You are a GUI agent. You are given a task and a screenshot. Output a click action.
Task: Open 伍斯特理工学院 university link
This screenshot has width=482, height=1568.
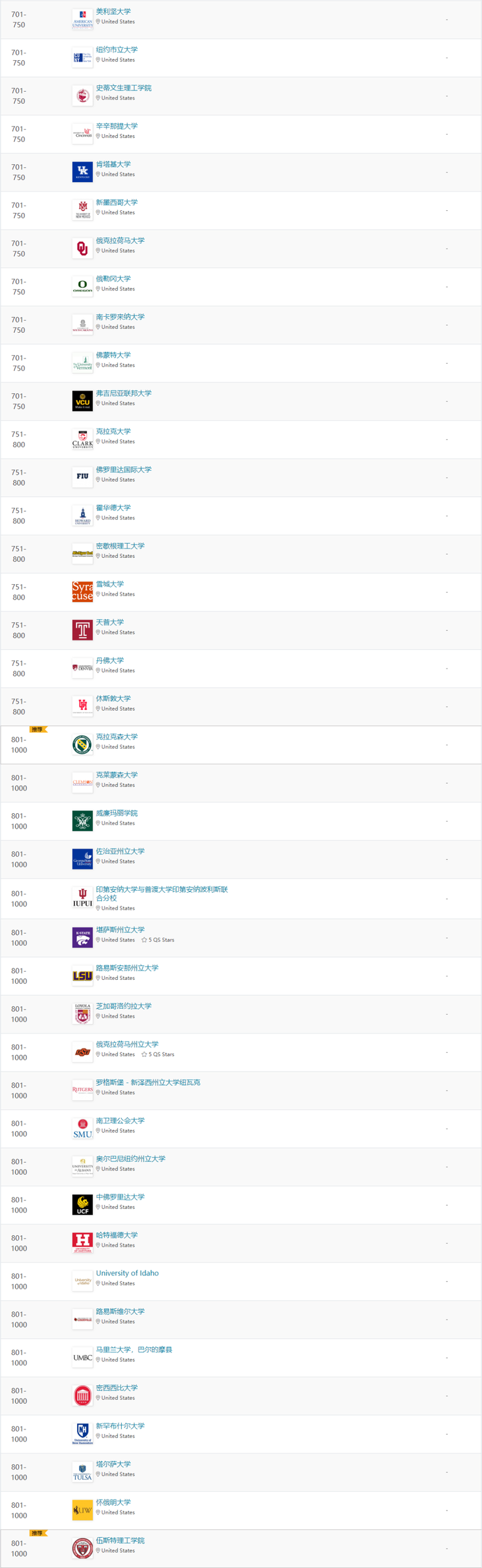(120, 1541)
